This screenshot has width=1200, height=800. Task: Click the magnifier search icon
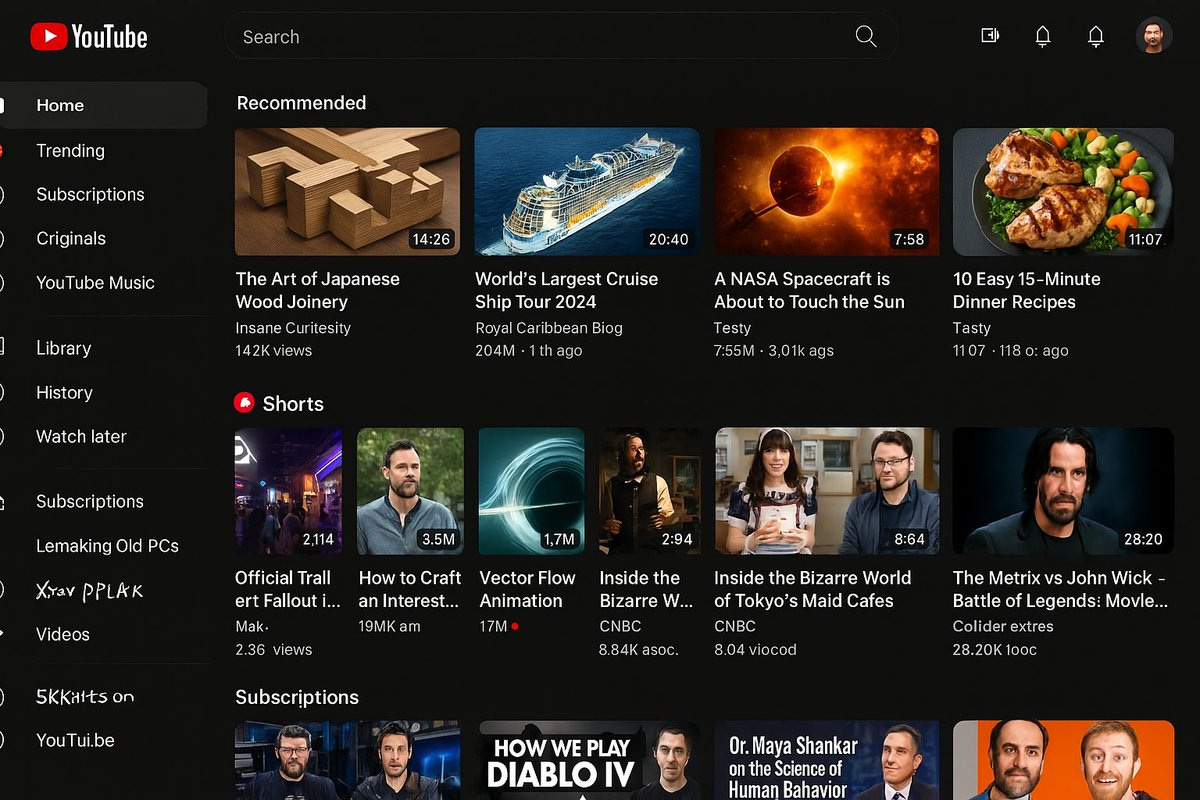click(x=866, y=37)
